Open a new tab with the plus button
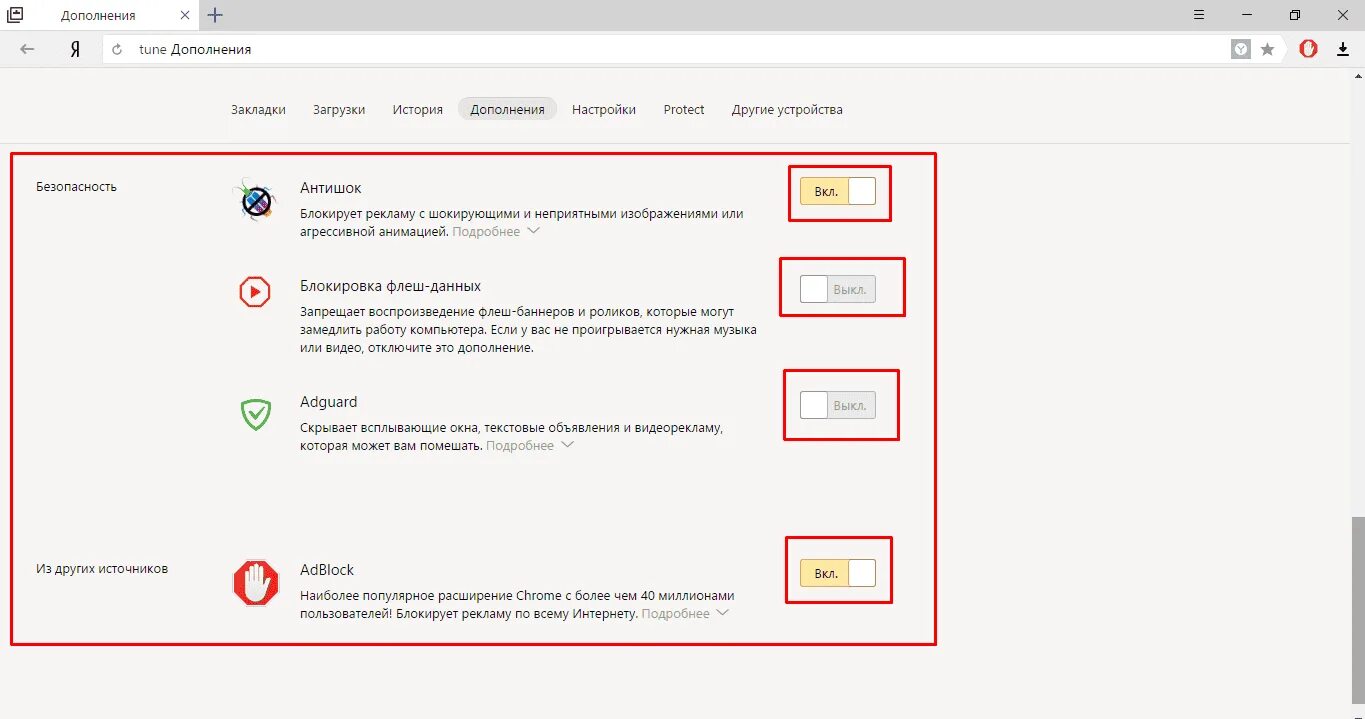Screen dimensions: 1365x719 coord(215,15)
